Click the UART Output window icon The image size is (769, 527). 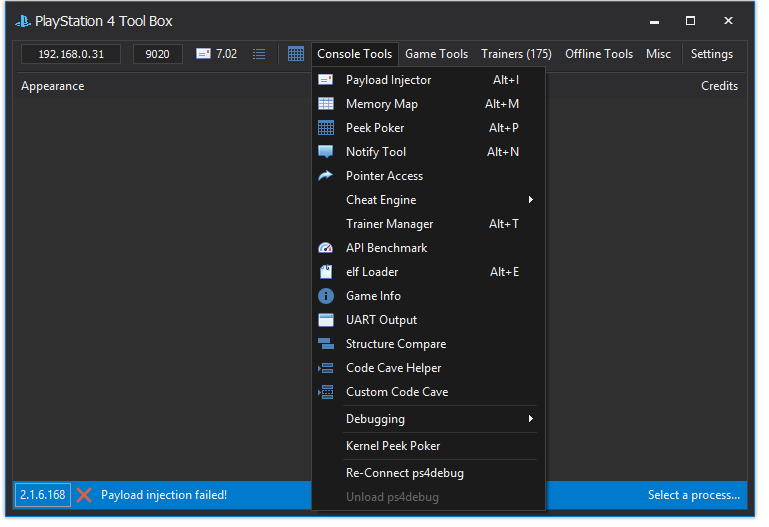click(x=326, y=320)
